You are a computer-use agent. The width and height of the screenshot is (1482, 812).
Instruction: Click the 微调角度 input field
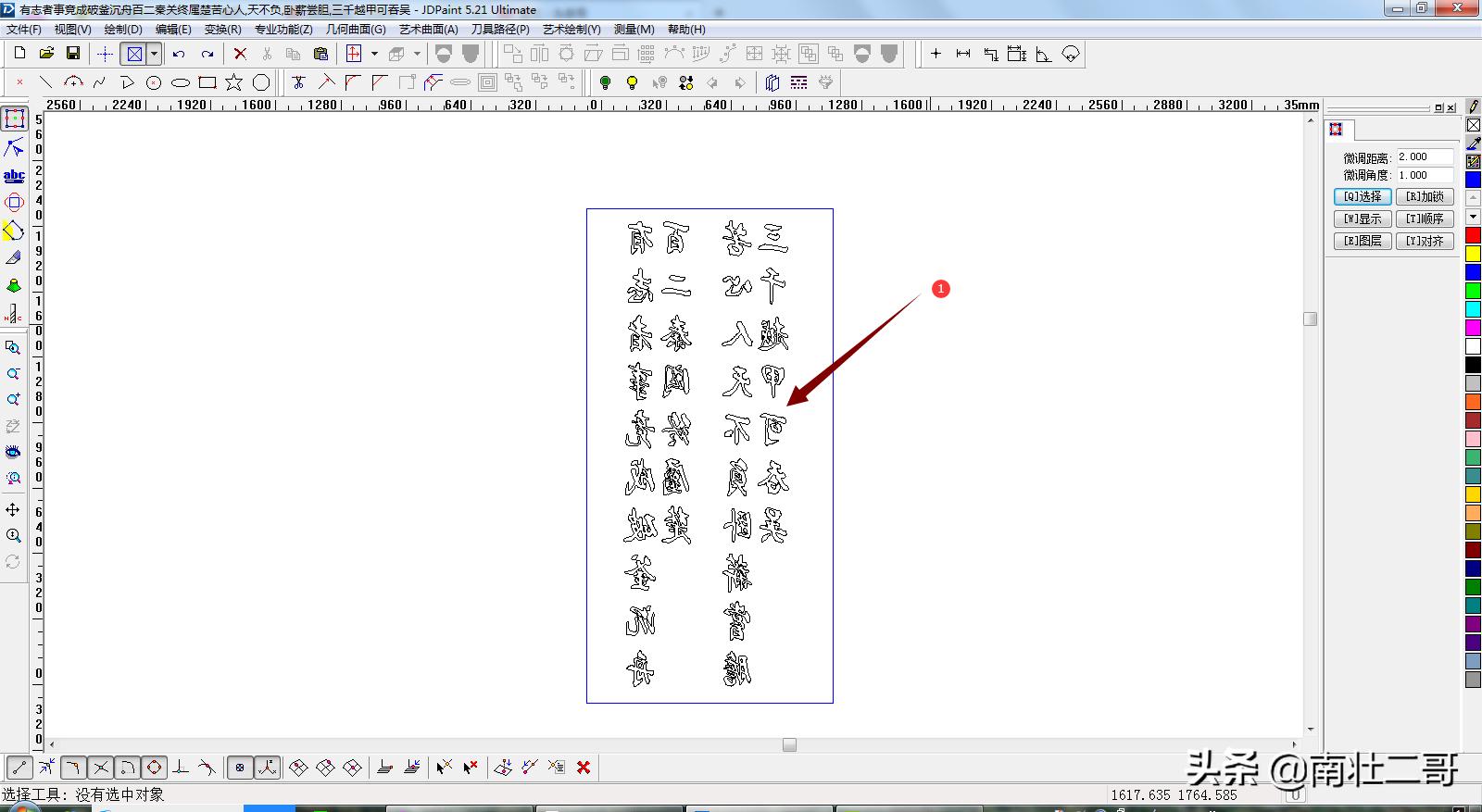(x=1425, y=175)
